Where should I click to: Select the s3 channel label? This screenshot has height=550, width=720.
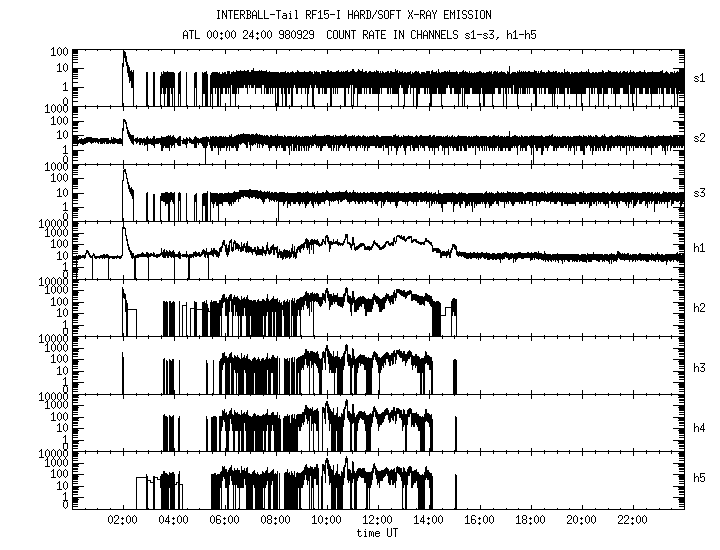[x=699, y=193]
